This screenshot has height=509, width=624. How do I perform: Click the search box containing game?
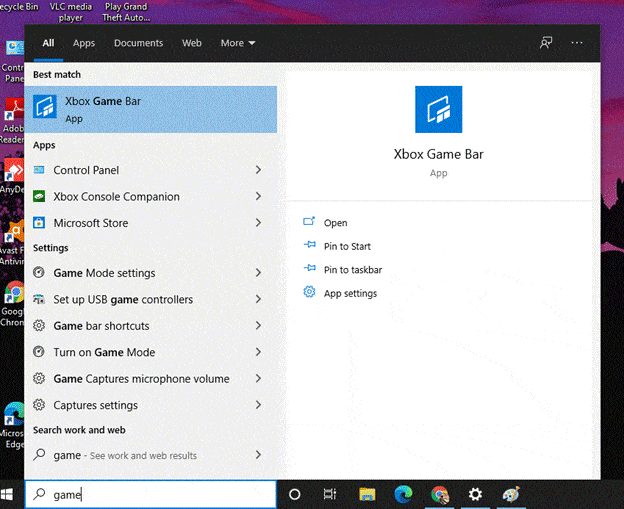coord(151,495)
